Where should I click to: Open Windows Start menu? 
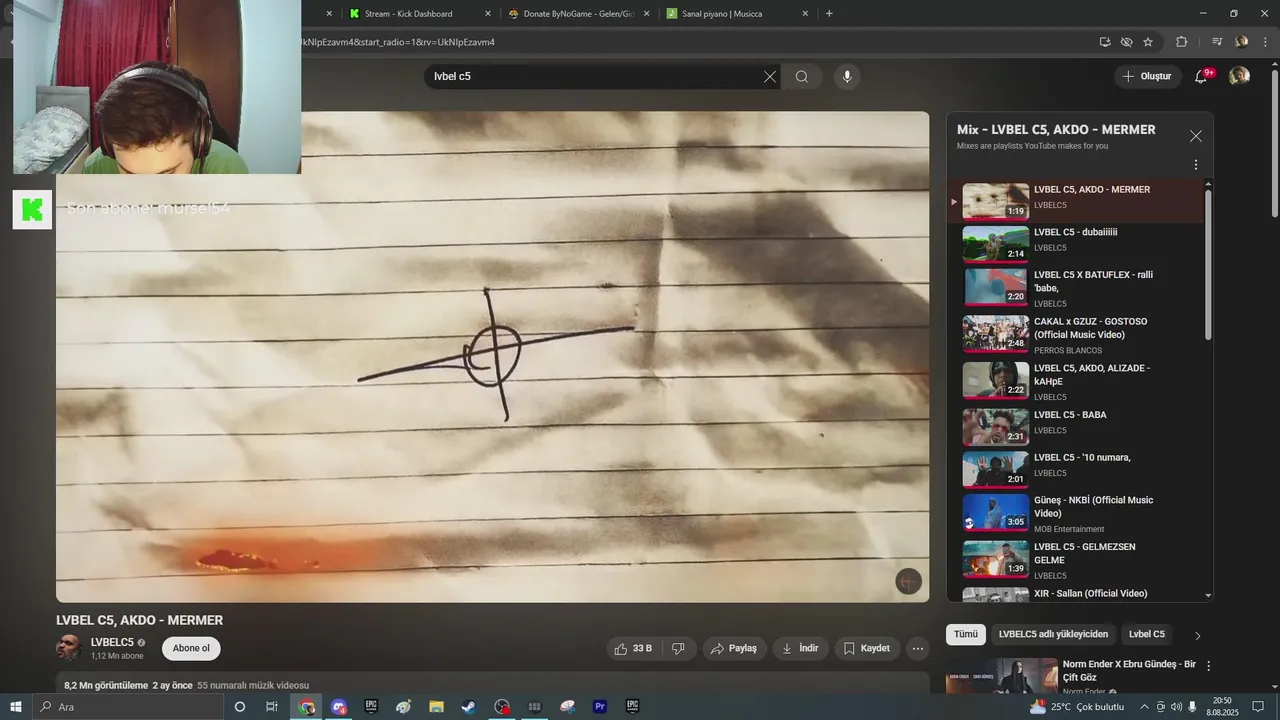coord(15,707)
